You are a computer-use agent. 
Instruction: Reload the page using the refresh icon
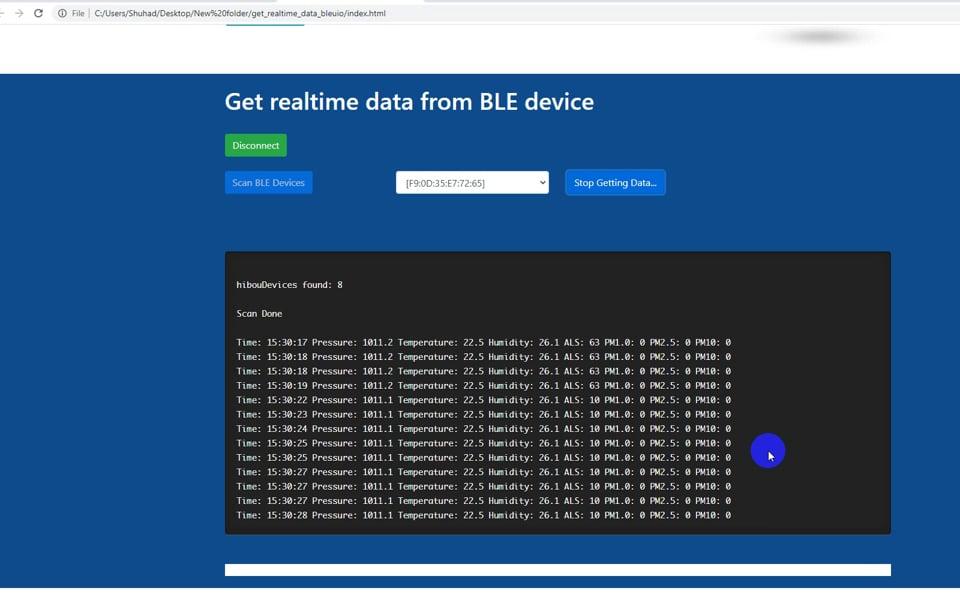coord(38,13)
